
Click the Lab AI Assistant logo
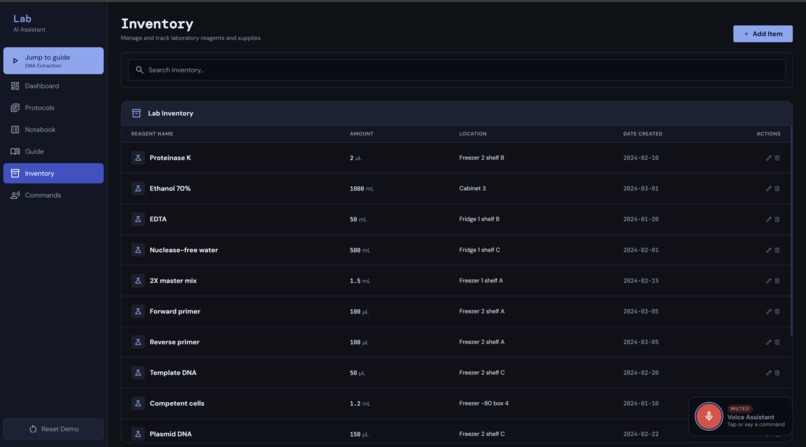coord(29,23)
